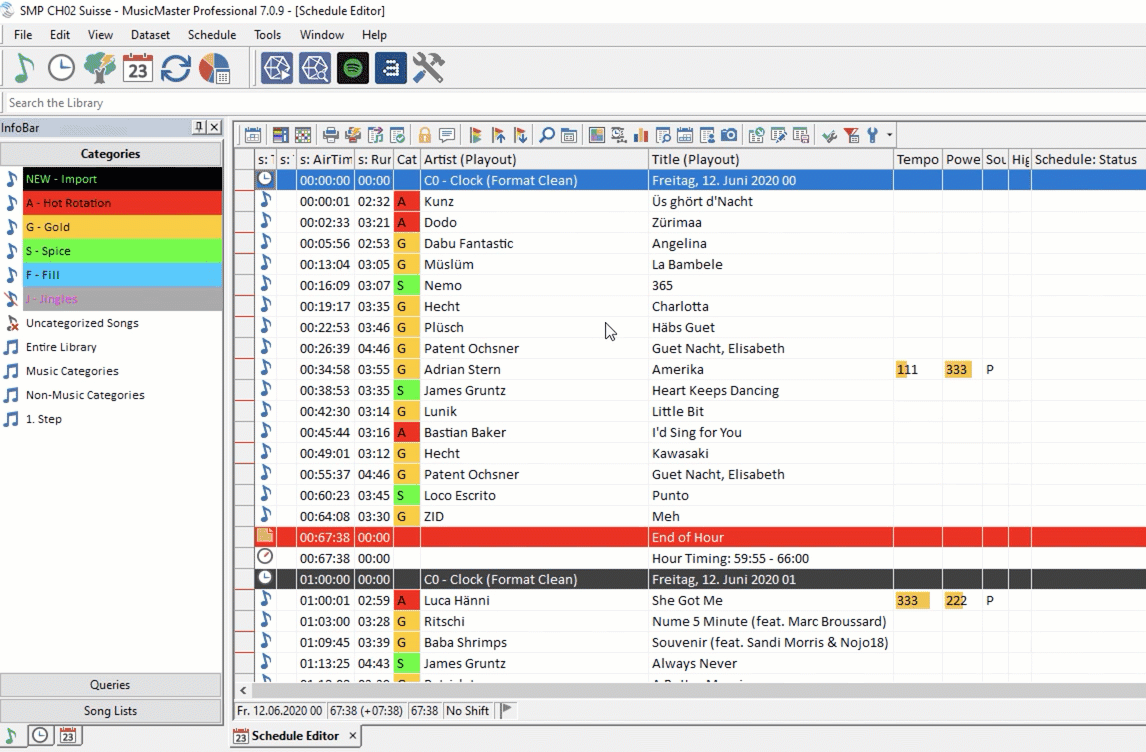Select the G - Gold category
The width and height of the screenshot is (1146, 752).
click(x=123, y=227)
